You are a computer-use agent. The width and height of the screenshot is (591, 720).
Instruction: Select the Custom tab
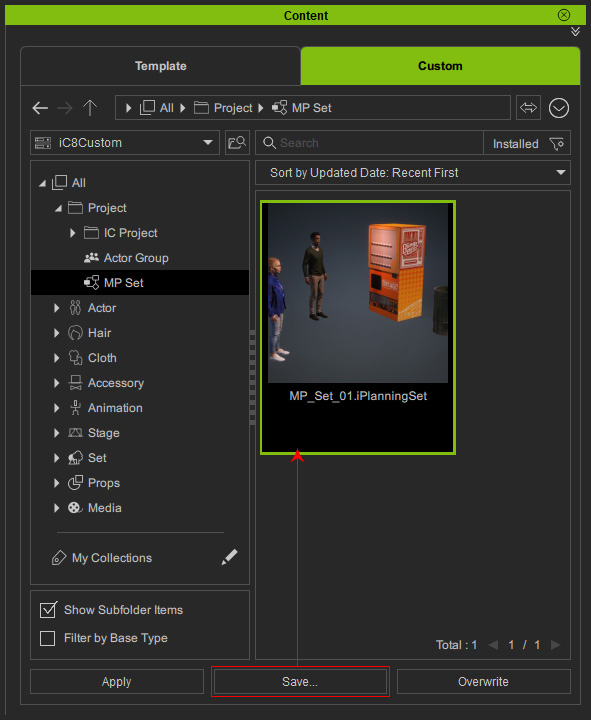click(x=440, y=66)
